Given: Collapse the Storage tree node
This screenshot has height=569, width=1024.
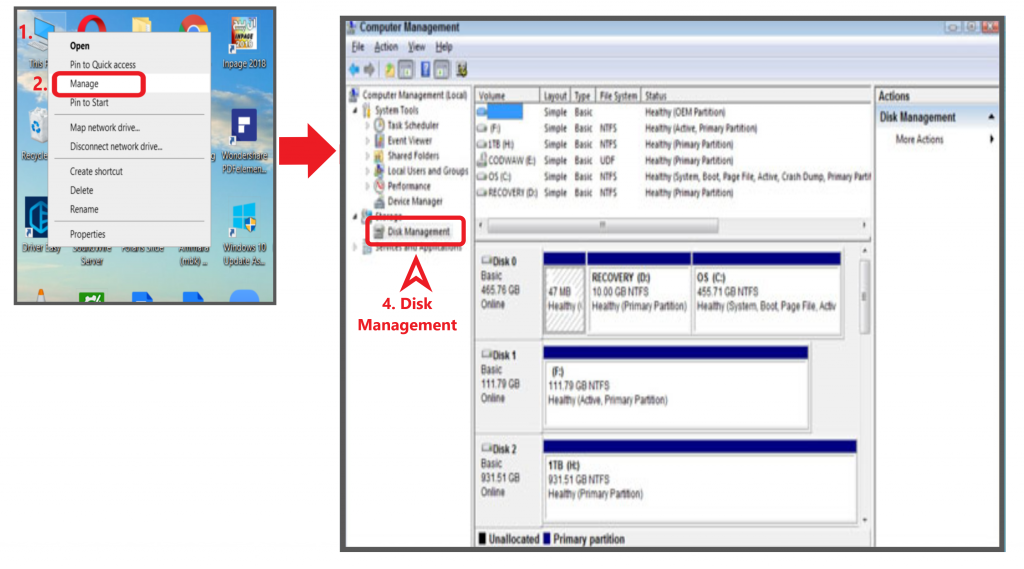Looking at the screenshot, I should (355, 216).
